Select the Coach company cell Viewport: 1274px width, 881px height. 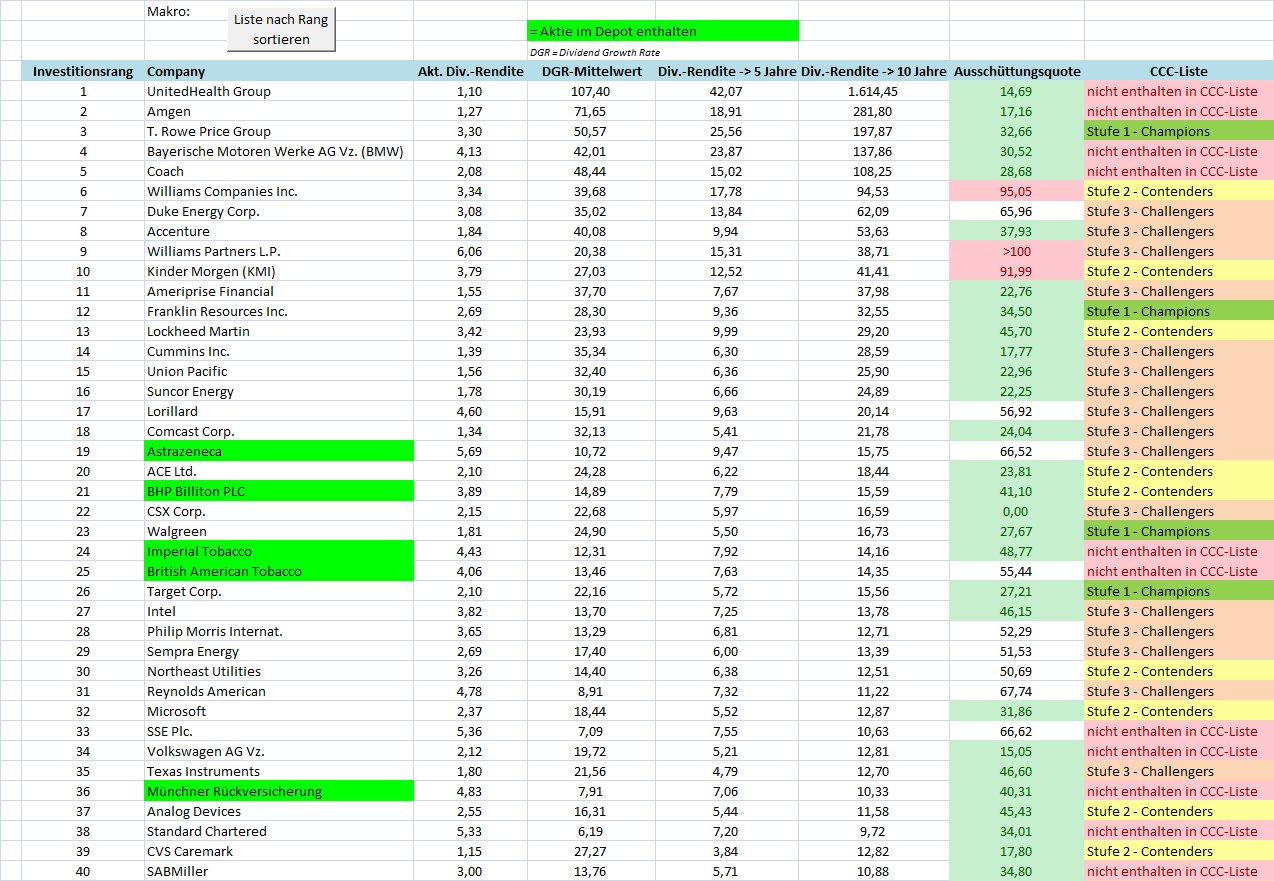point(279,171)
